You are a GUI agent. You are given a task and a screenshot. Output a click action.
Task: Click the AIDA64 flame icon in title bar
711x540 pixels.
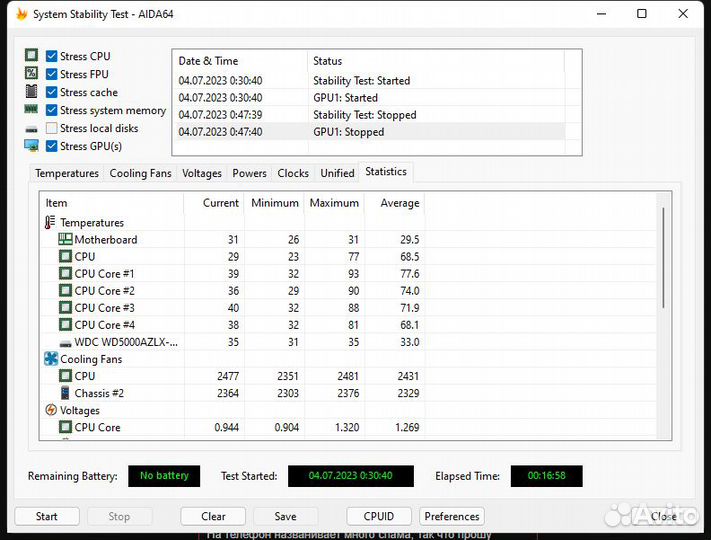21,14
